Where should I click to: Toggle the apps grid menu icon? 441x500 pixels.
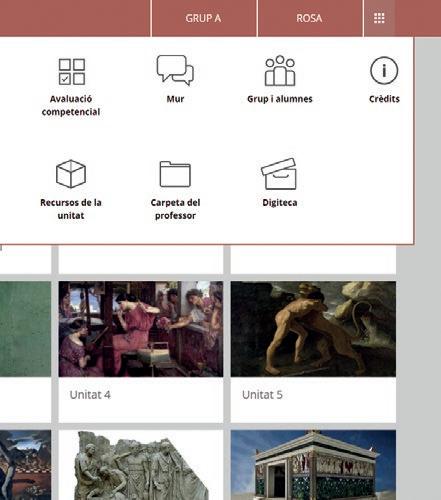379,18
